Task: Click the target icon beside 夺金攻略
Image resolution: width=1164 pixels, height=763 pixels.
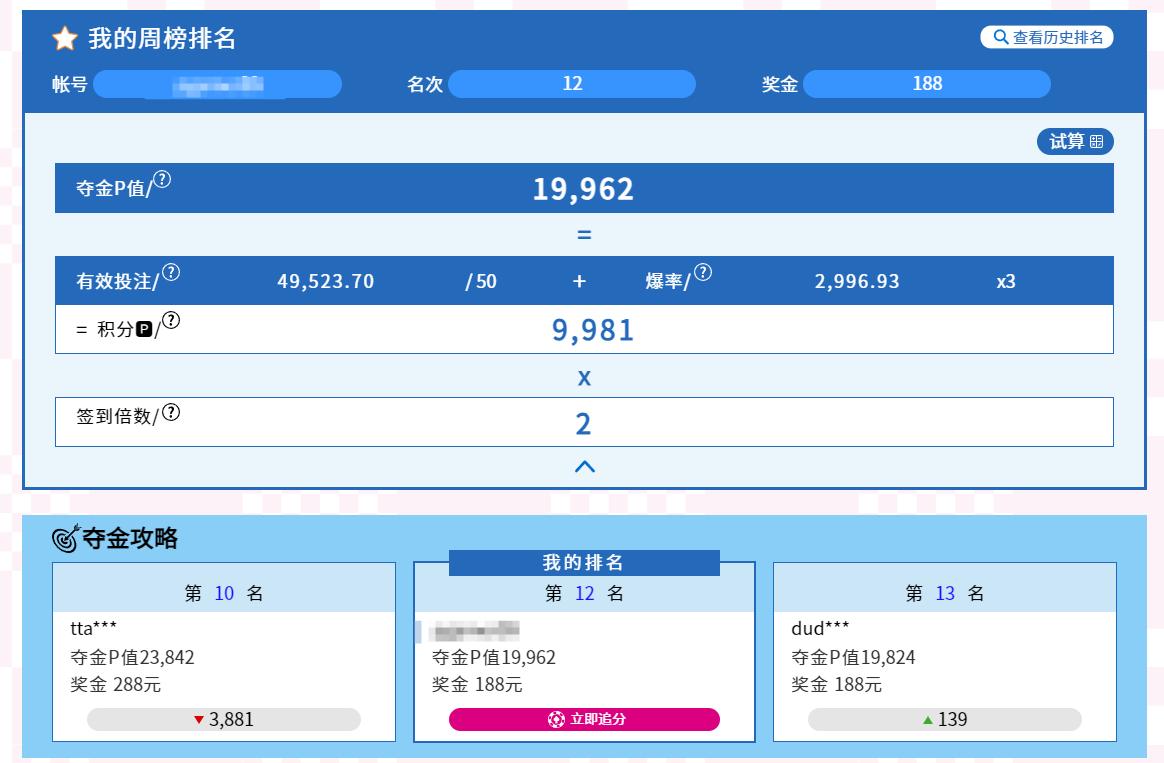Action: (65, 539)
